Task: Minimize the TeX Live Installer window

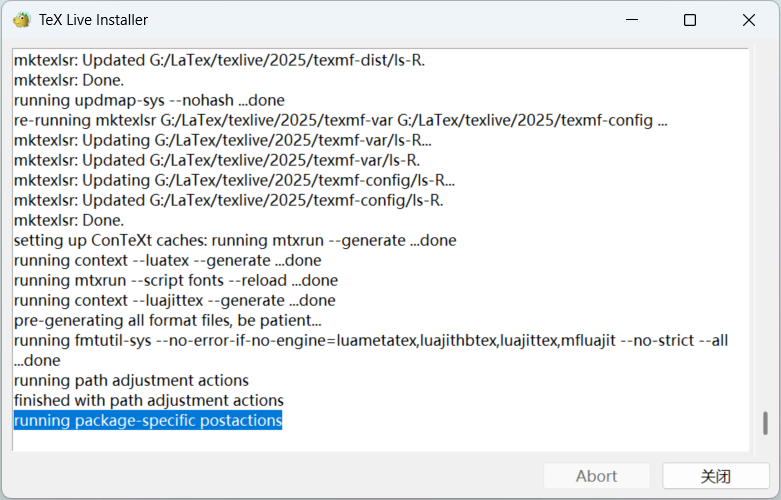Action: (632, 20)
